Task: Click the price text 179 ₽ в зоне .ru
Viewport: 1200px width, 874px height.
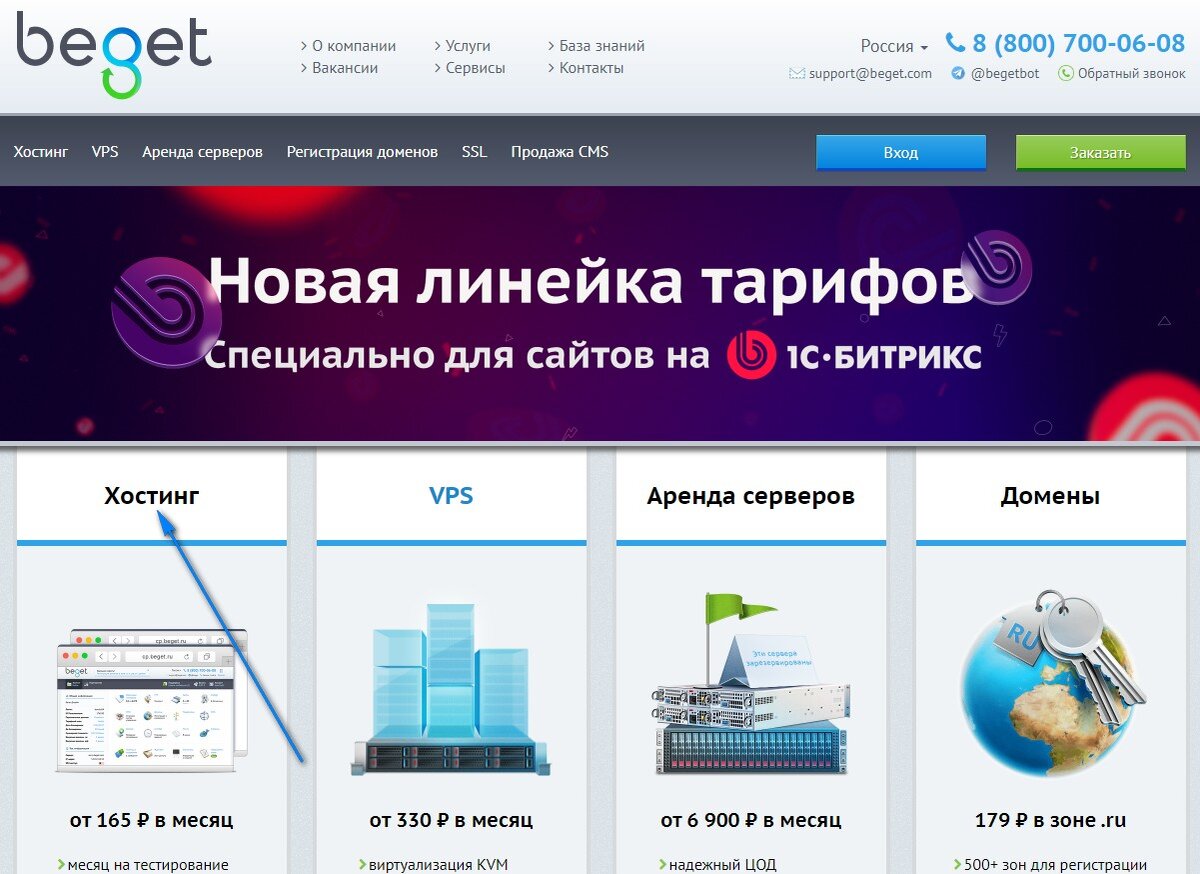Action: click(1050, 820)
